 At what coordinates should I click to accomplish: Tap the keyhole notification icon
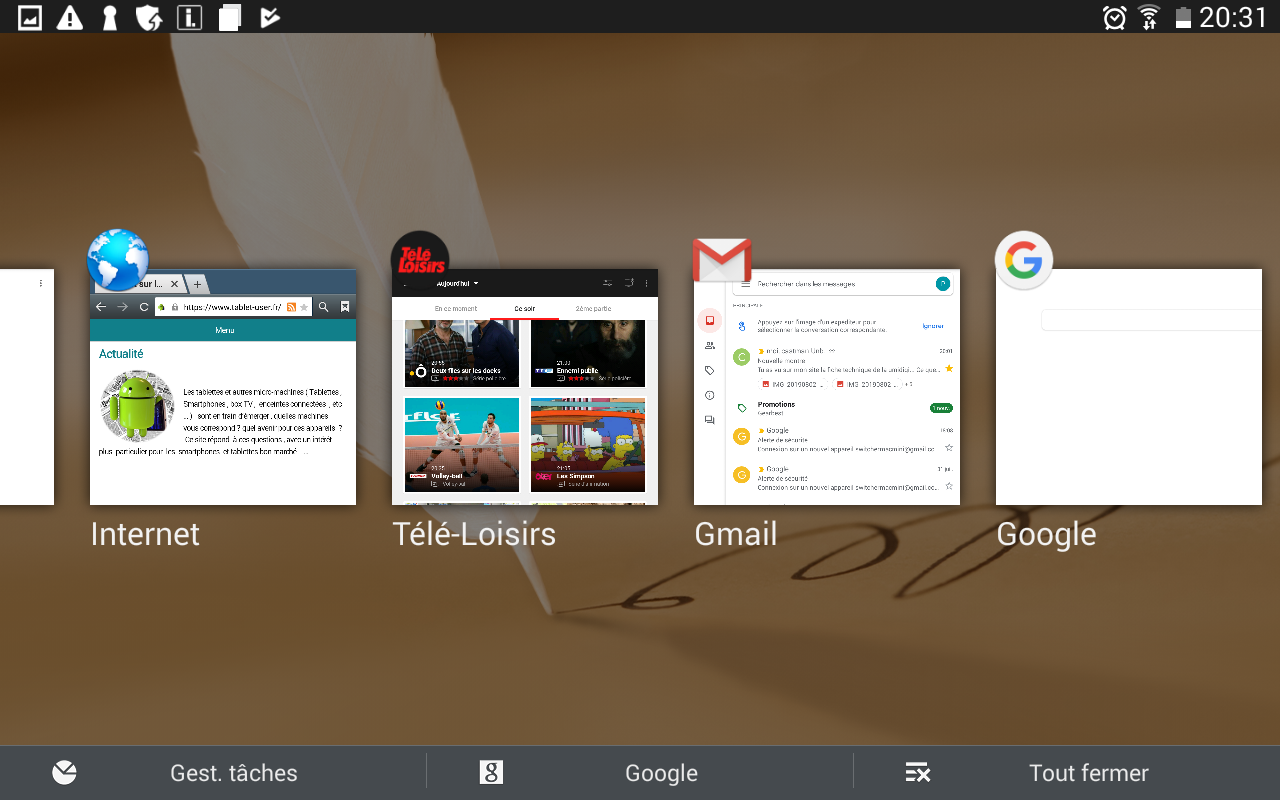[110, 17]
